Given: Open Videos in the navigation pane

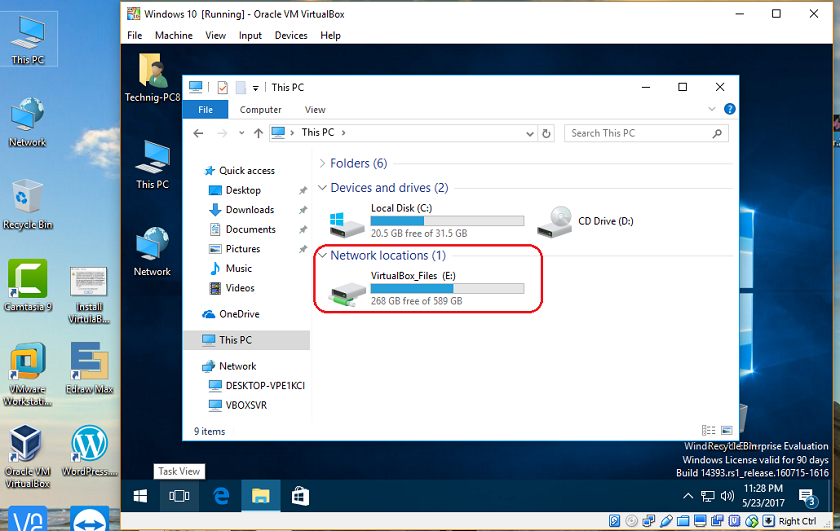Looking at the screenshot, I should pyautogui.click(x=240, y=288).
